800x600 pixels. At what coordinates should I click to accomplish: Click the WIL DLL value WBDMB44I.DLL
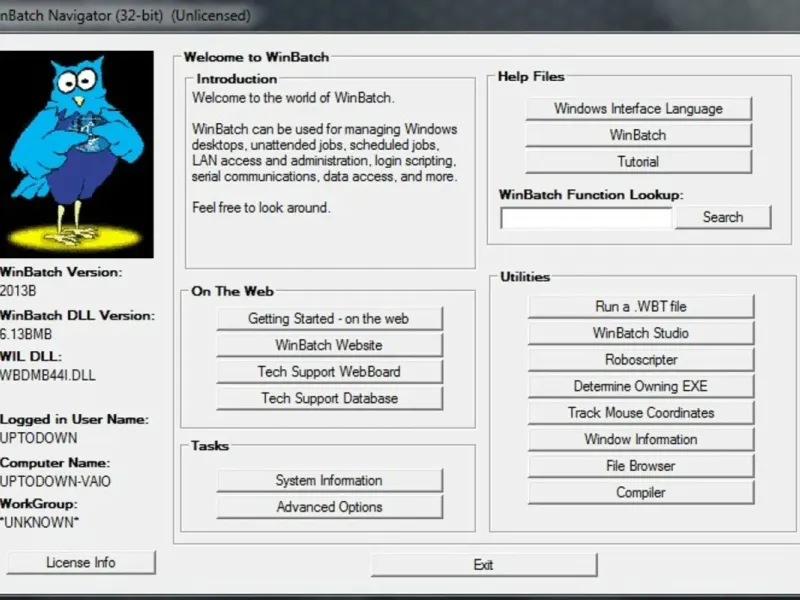(x=47, y=376)
